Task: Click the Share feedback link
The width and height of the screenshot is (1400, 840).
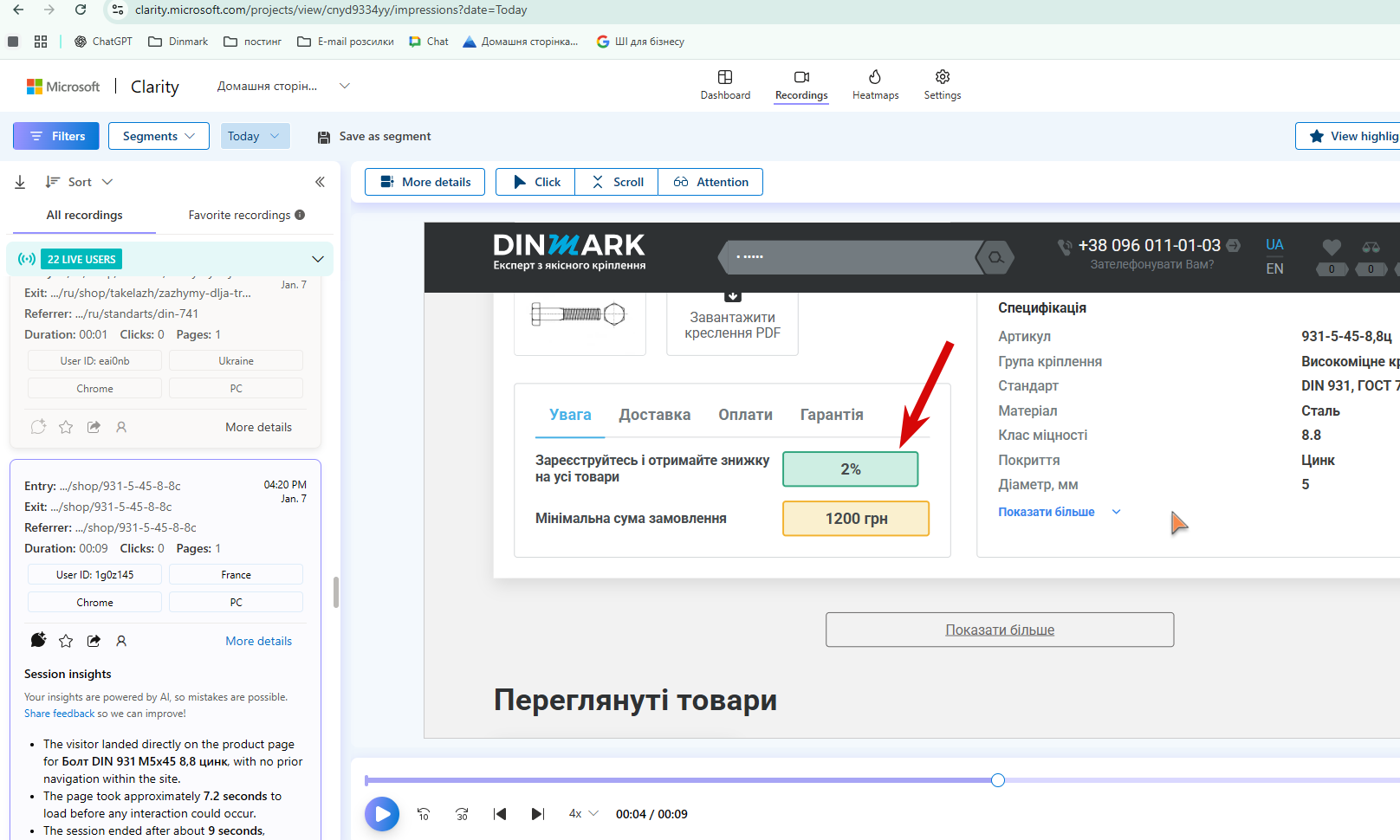Action: tap(59, 714)
